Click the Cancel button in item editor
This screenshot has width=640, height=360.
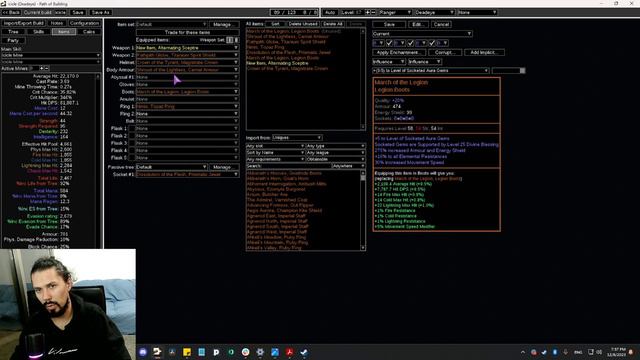pos(441,24)
